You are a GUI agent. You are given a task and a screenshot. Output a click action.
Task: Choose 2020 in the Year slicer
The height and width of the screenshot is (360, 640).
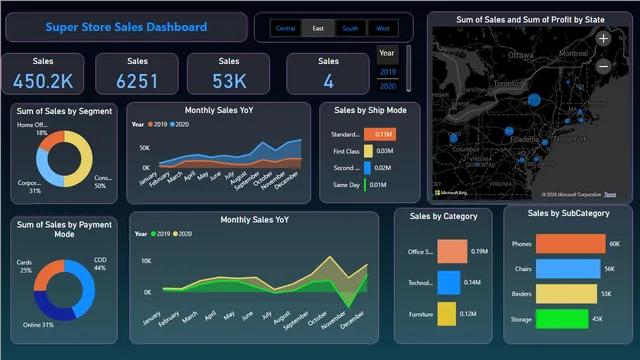[x=388, y=86]
